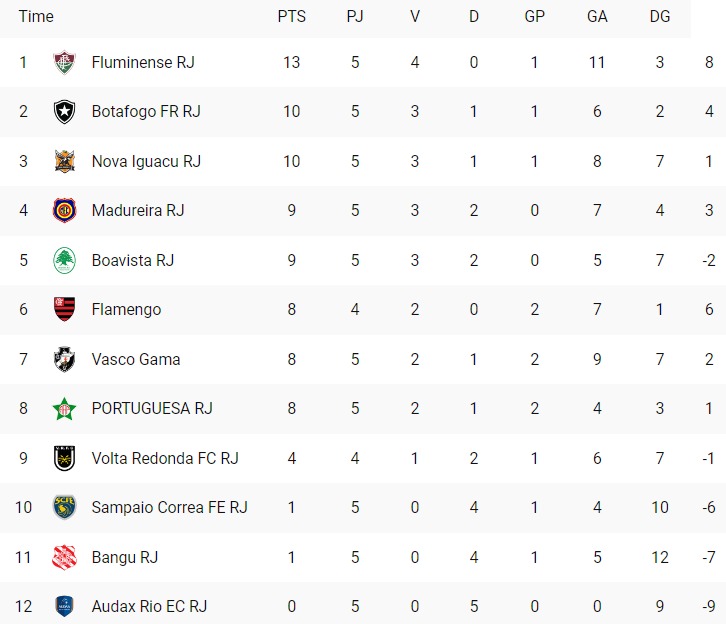The image size is (726, 624).
Task: Click the Botafogo FR RJ star crest
Action: tap(64, 112)
